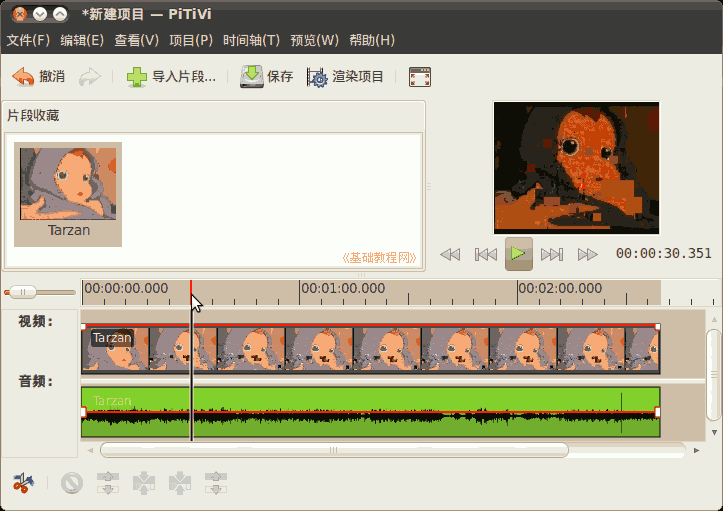Click the Undo (撤消) toolbar button
Viewport: 723px width, 511px height.
(39, 77)
